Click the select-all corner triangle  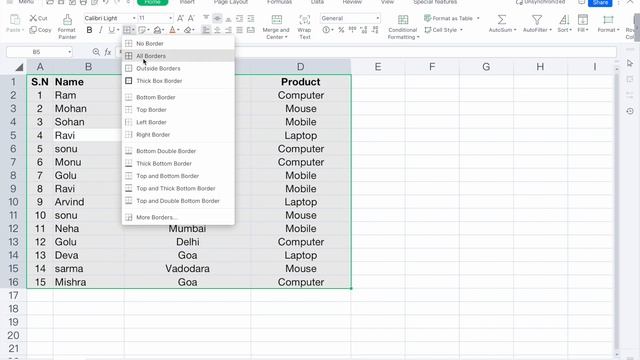19,67
